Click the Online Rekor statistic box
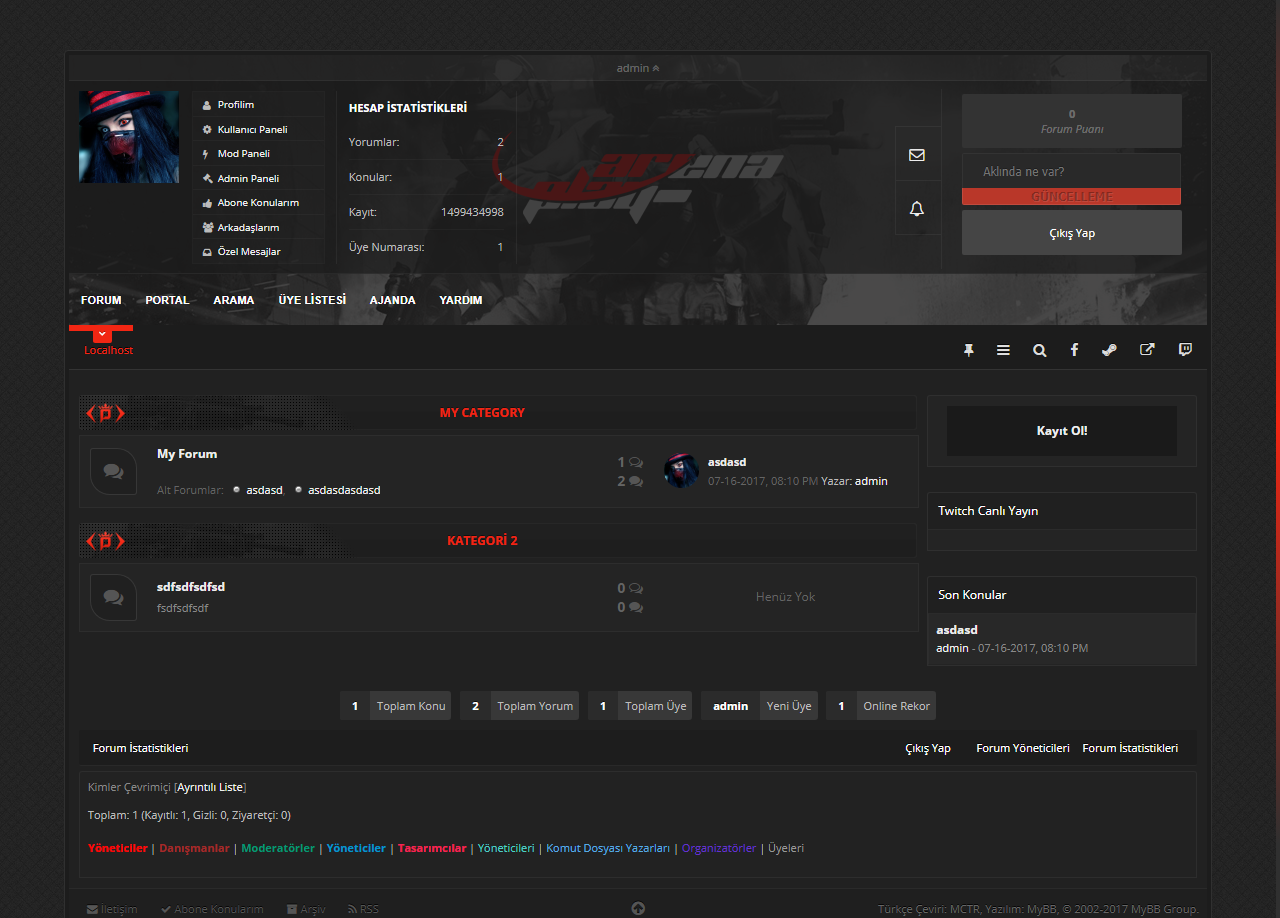This screenshot has height=918, width=1280. [x=881, y=706]
